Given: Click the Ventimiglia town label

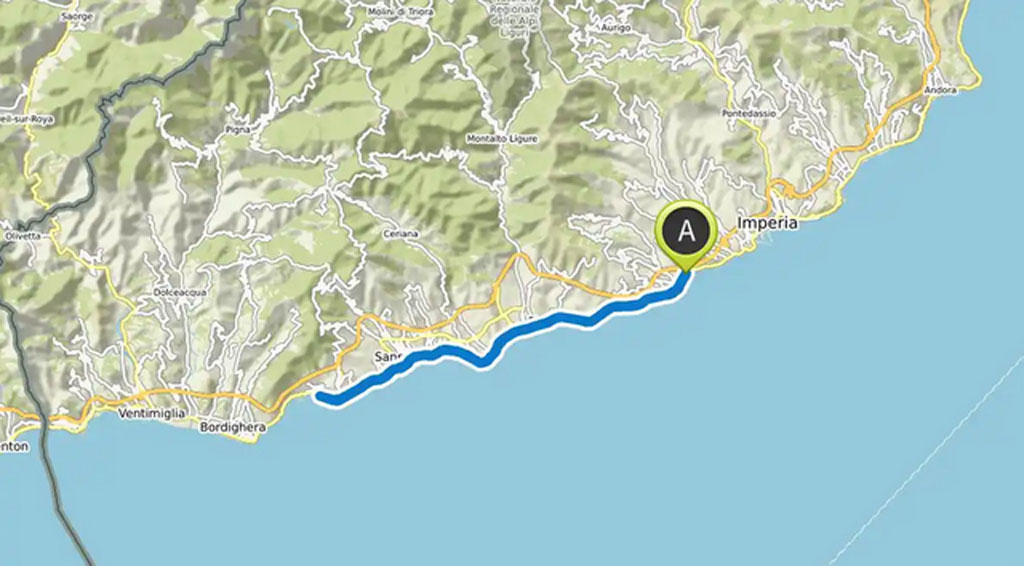Looking at the screenshot, I should coord(152,414).
